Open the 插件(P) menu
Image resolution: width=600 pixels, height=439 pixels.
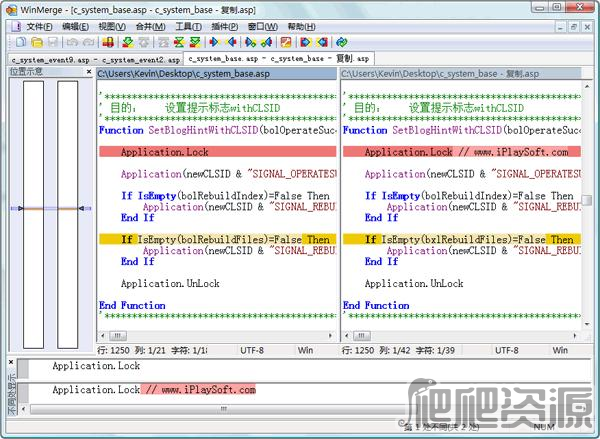(x=225, y=26)
